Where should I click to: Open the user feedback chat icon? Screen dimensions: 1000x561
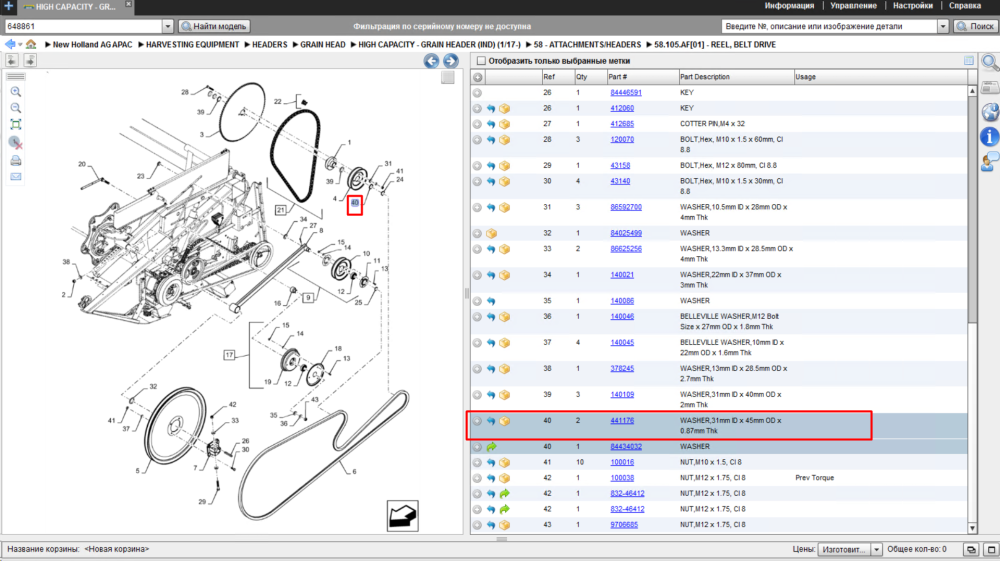coord(990,161)
